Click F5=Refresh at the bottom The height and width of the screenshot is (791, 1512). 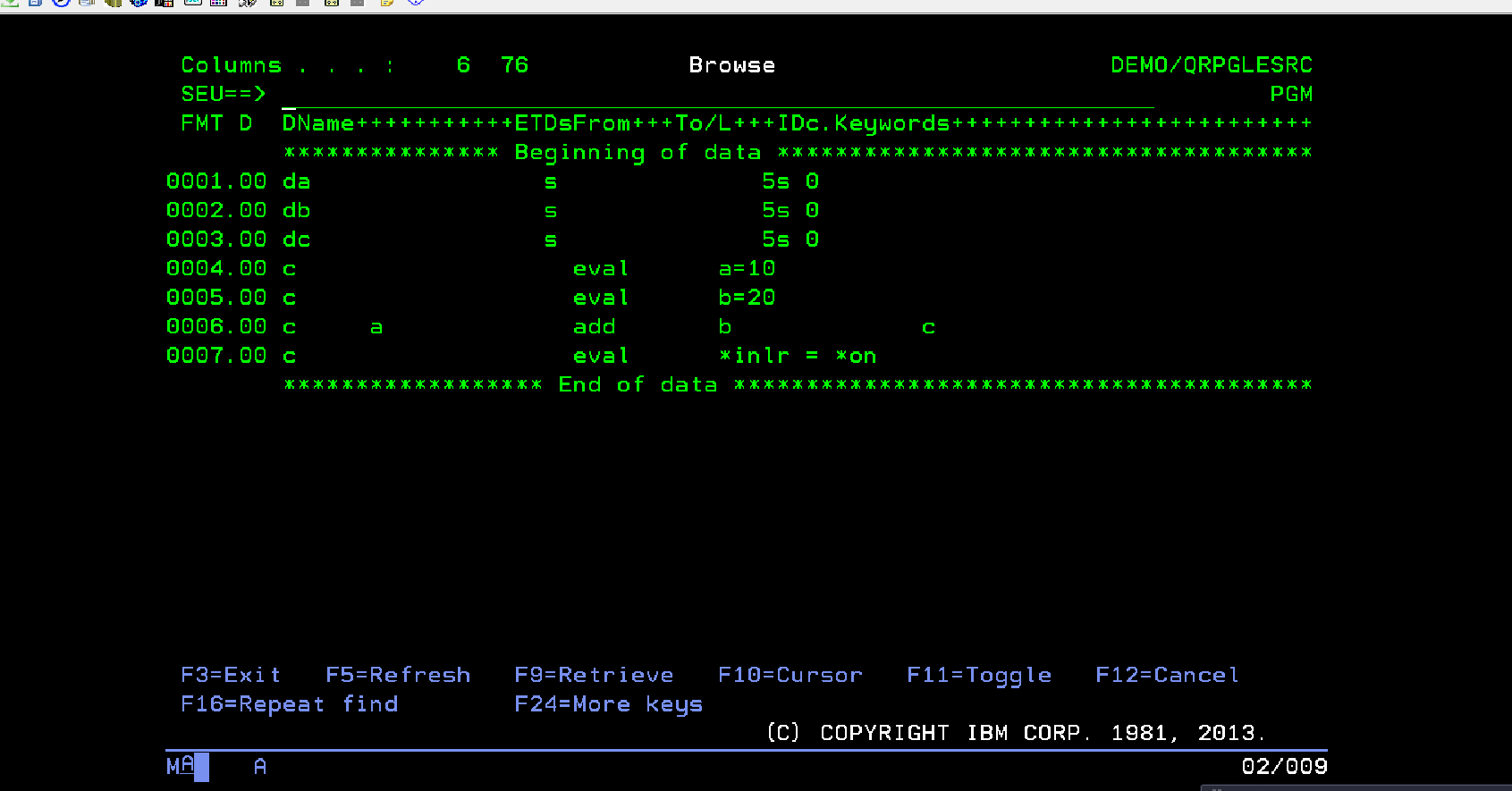coord(398,675)
